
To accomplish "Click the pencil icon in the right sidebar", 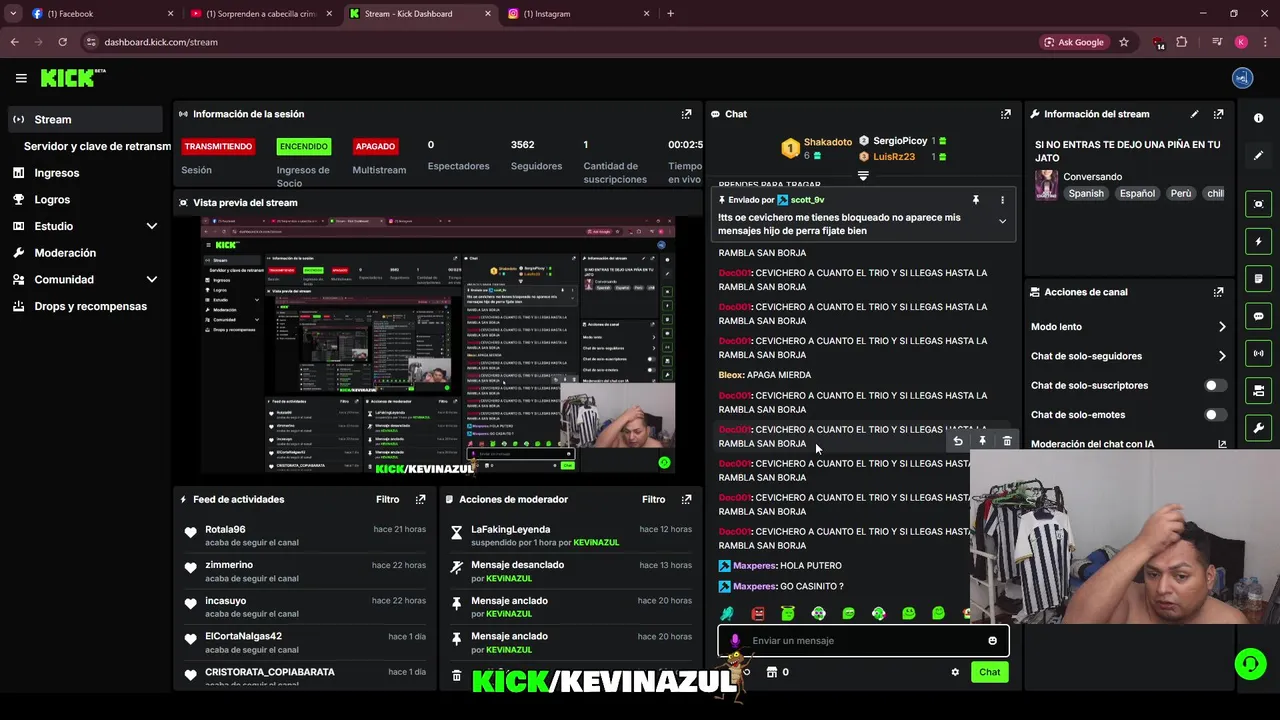I will [x=1258, y=155].
